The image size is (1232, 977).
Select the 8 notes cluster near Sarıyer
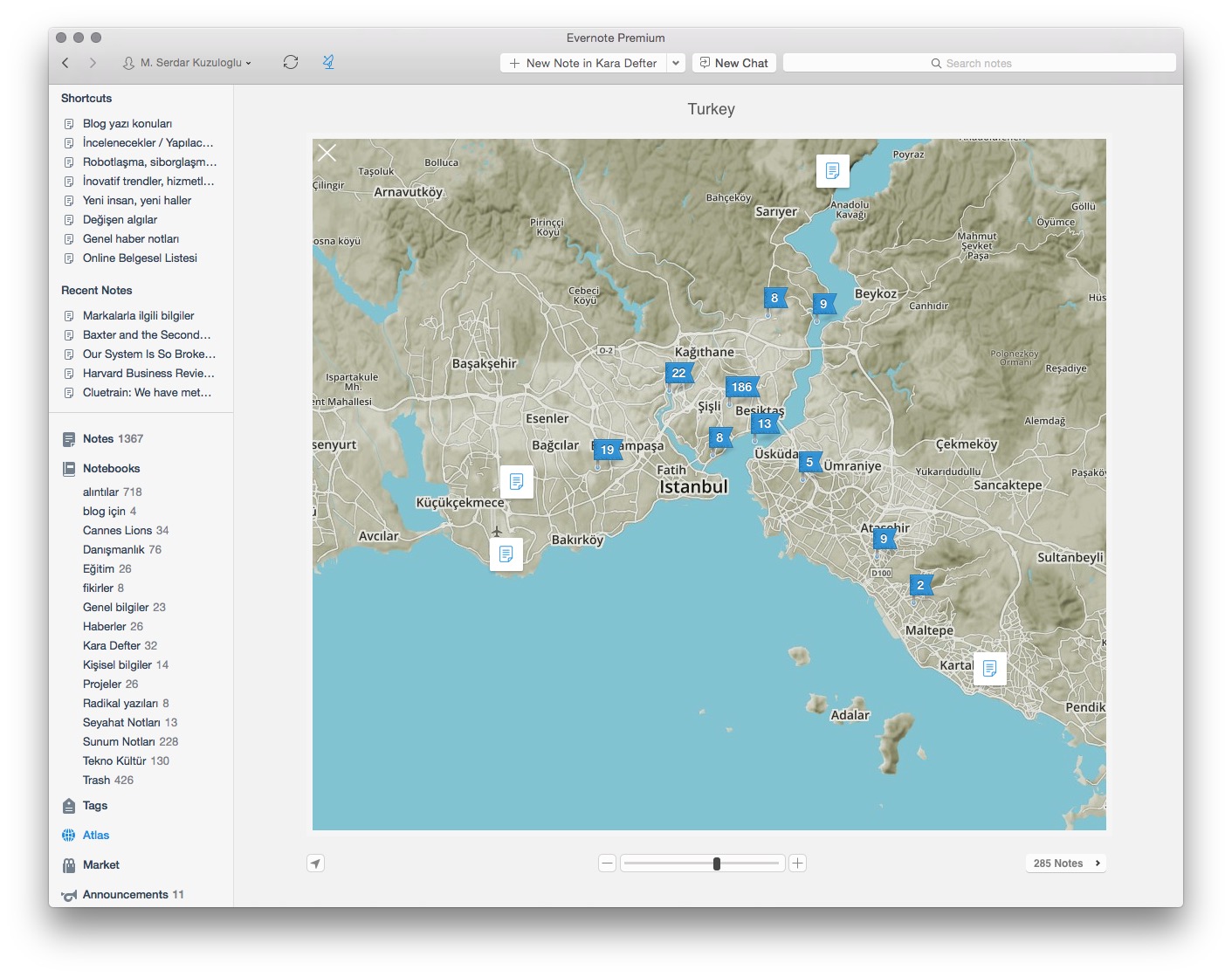coord(775,299)
